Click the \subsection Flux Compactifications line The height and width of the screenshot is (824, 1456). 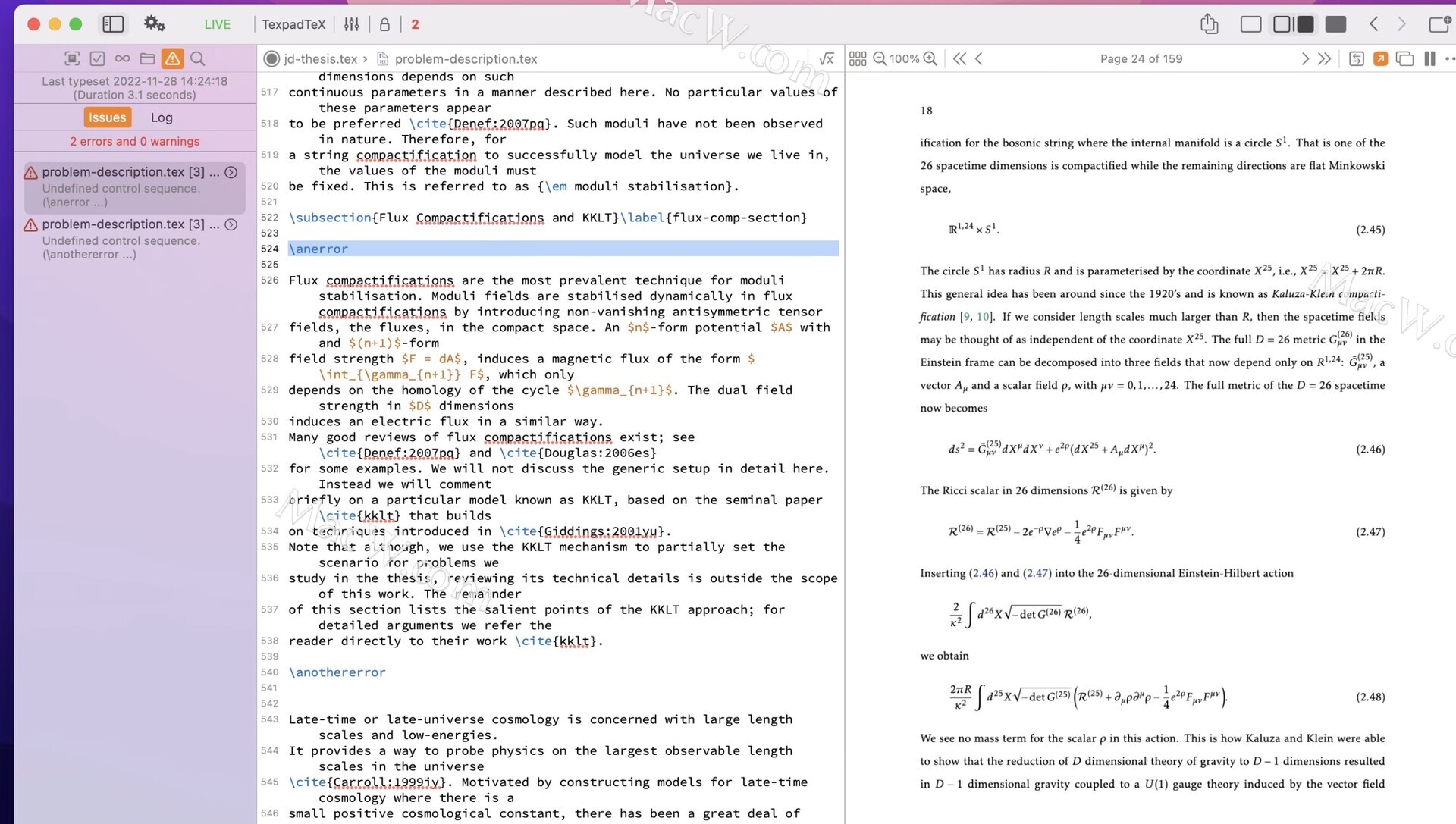pos(548,218)
